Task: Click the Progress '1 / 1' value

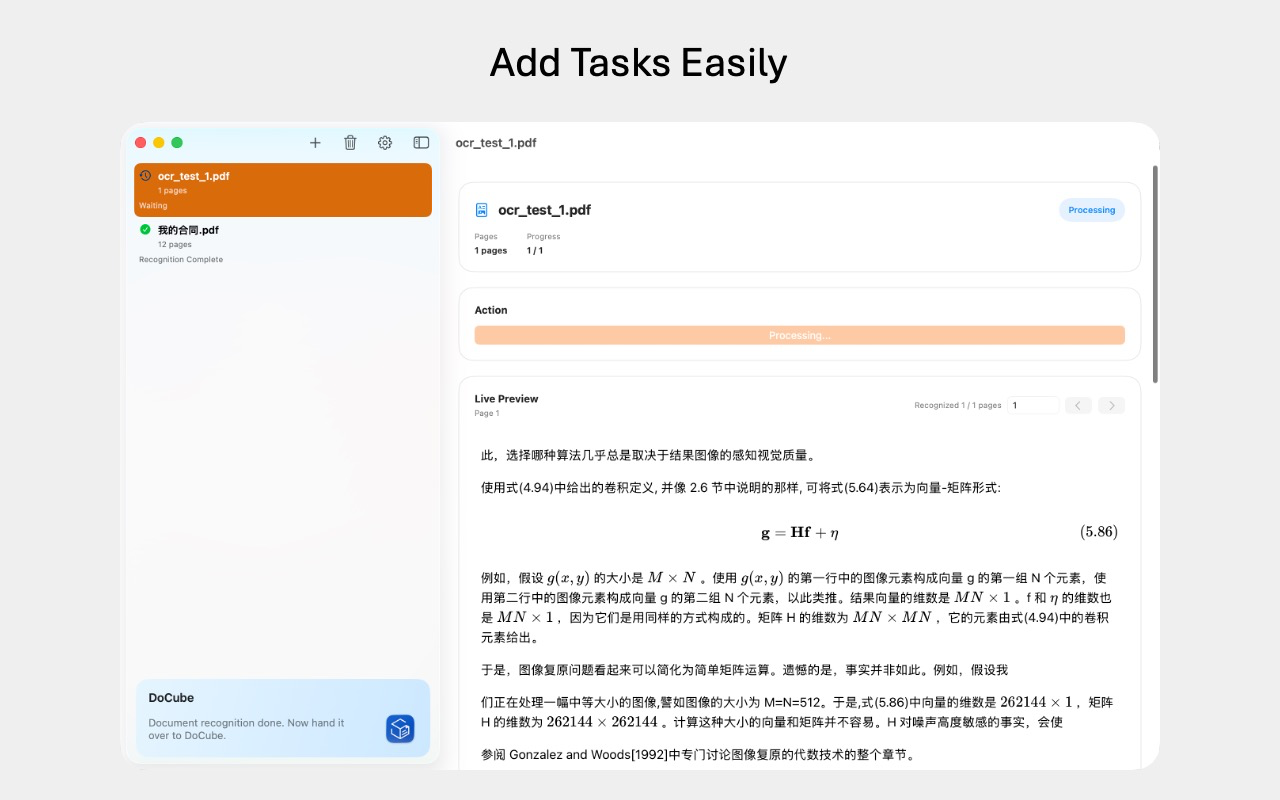Action: click(535, 251)
